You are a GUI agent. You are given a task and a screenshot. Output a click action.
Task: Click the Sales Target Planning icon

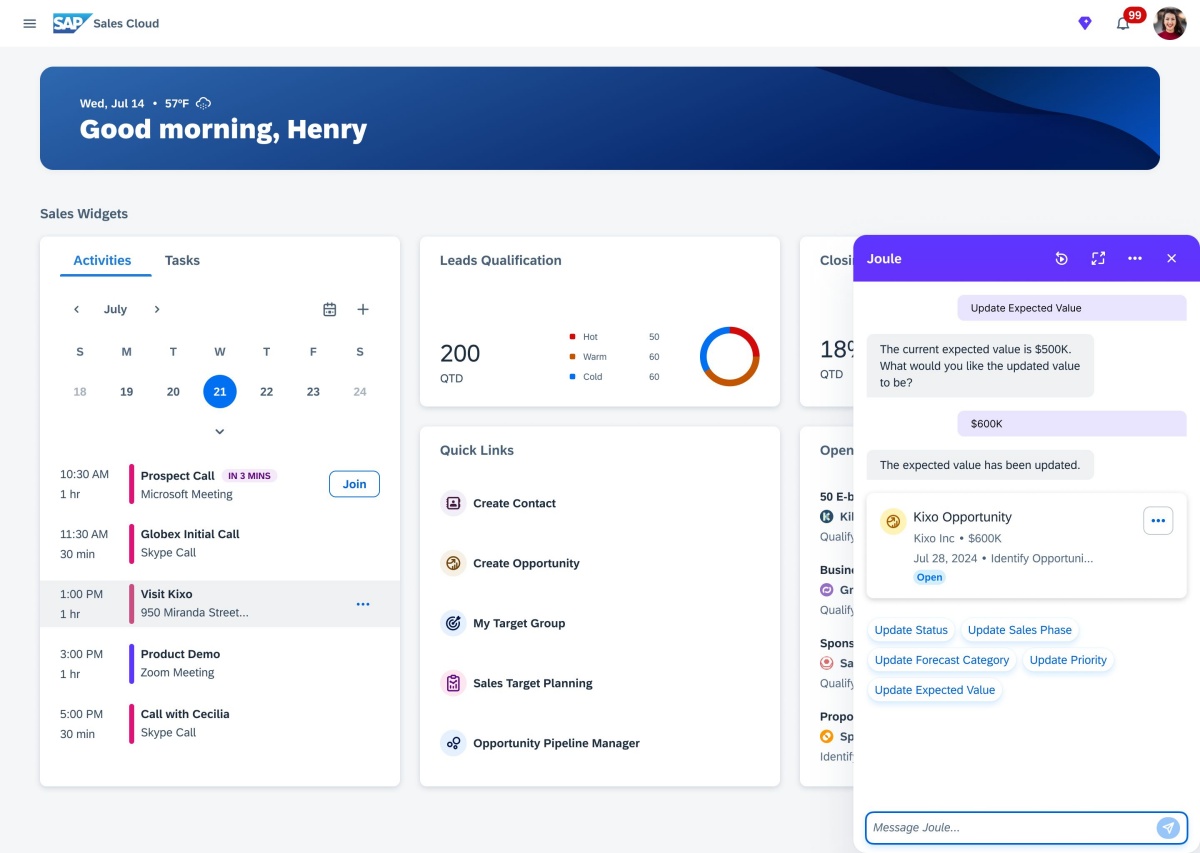(x=453, y=683)
